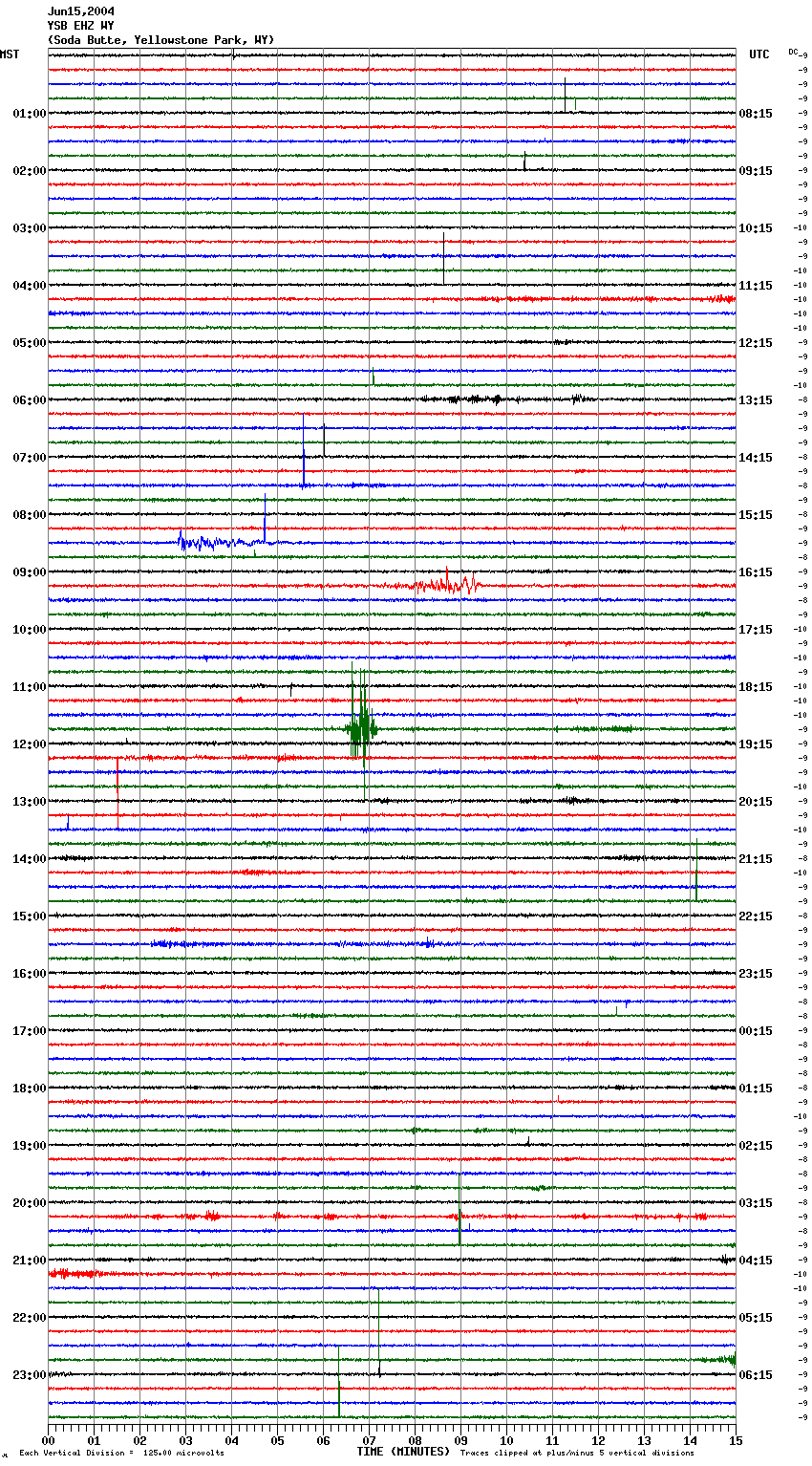The height and width of the screenshot is (1466, 812).
Task: Select the 10:00 MST row label
Action: point(30,630)
